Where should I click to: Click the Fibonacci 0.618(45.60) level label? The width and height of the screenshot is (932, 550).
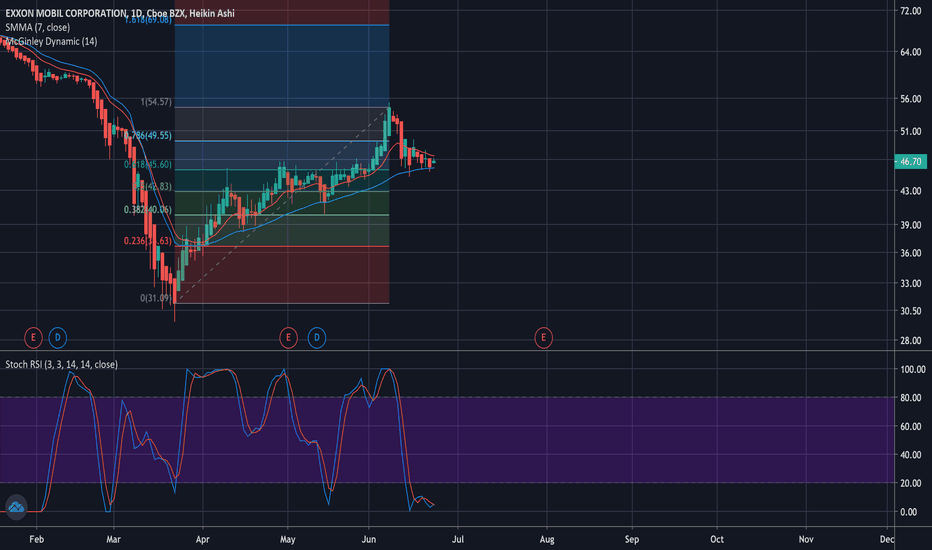point(148,165)
